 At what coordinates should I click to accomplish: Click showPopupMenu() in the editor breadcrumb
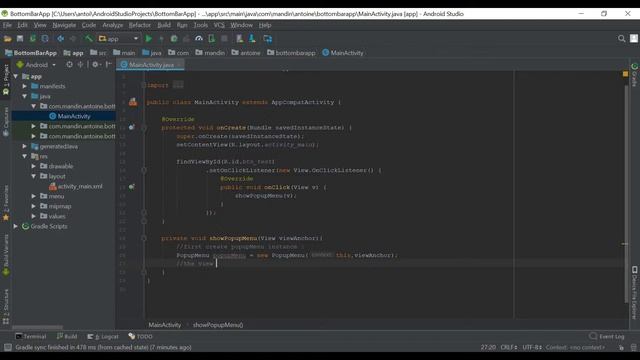point(218,325)
